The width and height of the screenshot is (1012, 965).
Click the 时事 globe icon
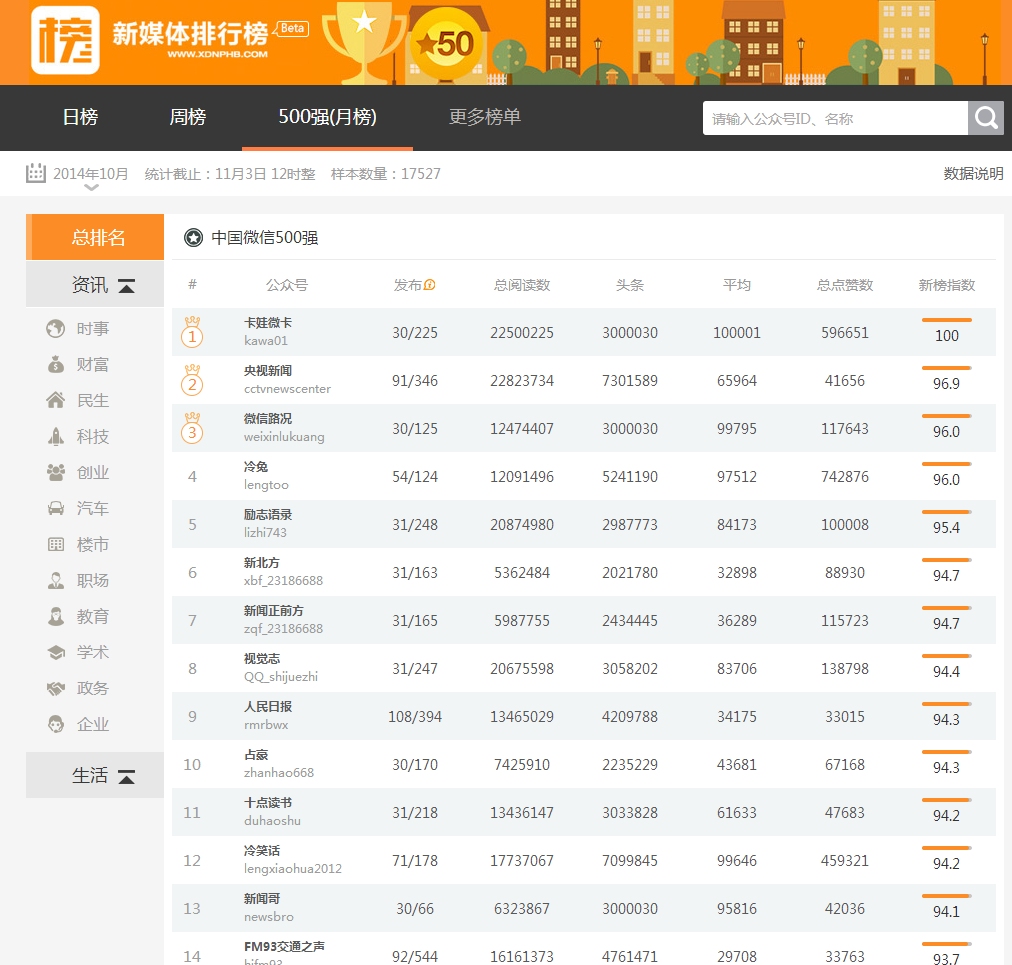(x=56, y=329)
